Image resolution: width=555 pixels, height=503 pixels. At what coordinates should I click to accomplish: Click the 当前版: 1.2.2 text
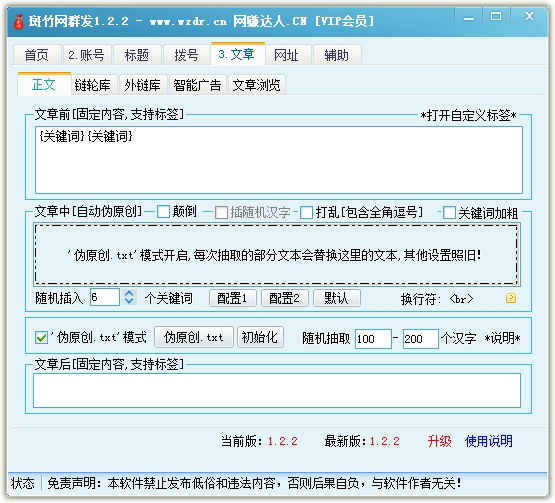click(x=259, y=441)
